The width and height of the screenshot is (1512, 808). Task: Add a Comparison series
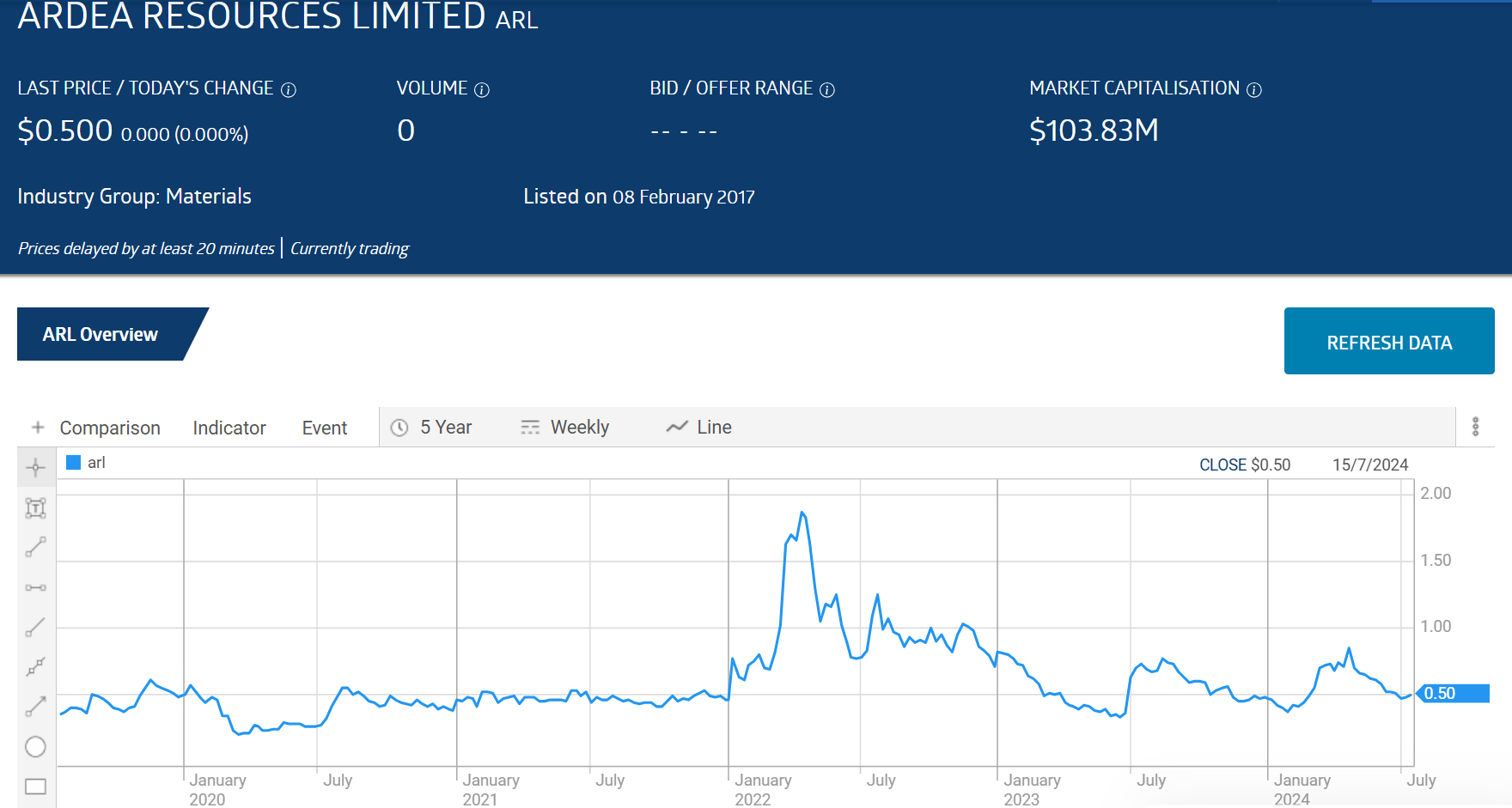[110, 428]
